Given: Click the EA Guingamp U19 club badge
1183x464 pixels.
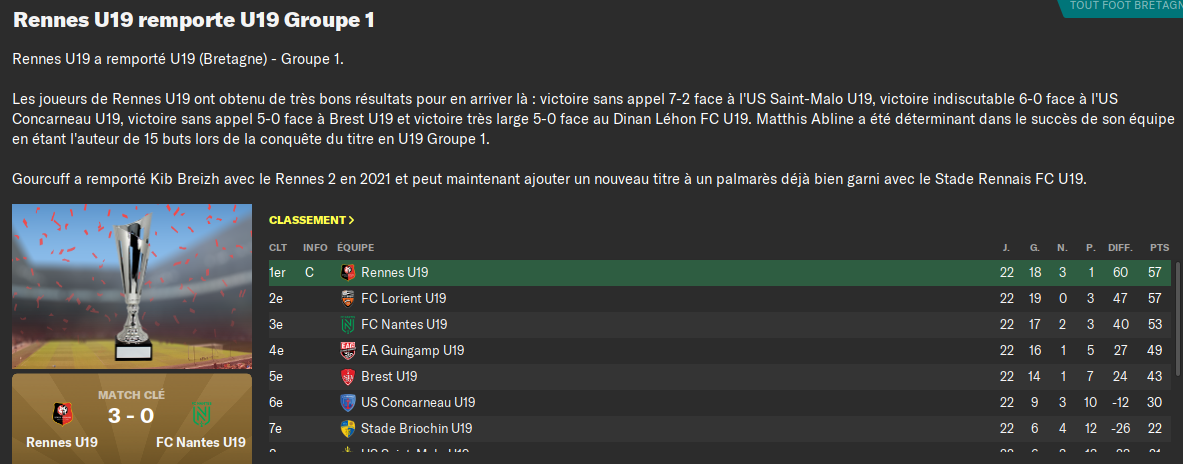Looking at the screenshot, I should pyautogui.click(x=348, y=350).
